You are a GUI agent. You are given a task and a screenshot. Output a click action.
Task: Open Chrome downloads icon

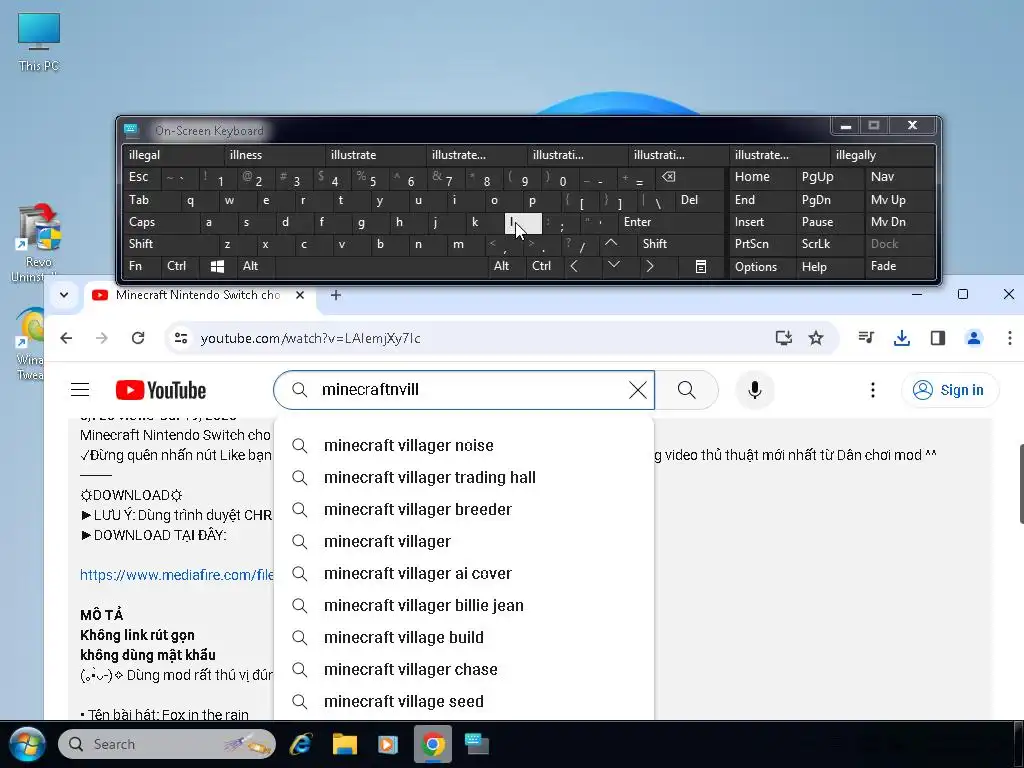[x=902, y=338]
